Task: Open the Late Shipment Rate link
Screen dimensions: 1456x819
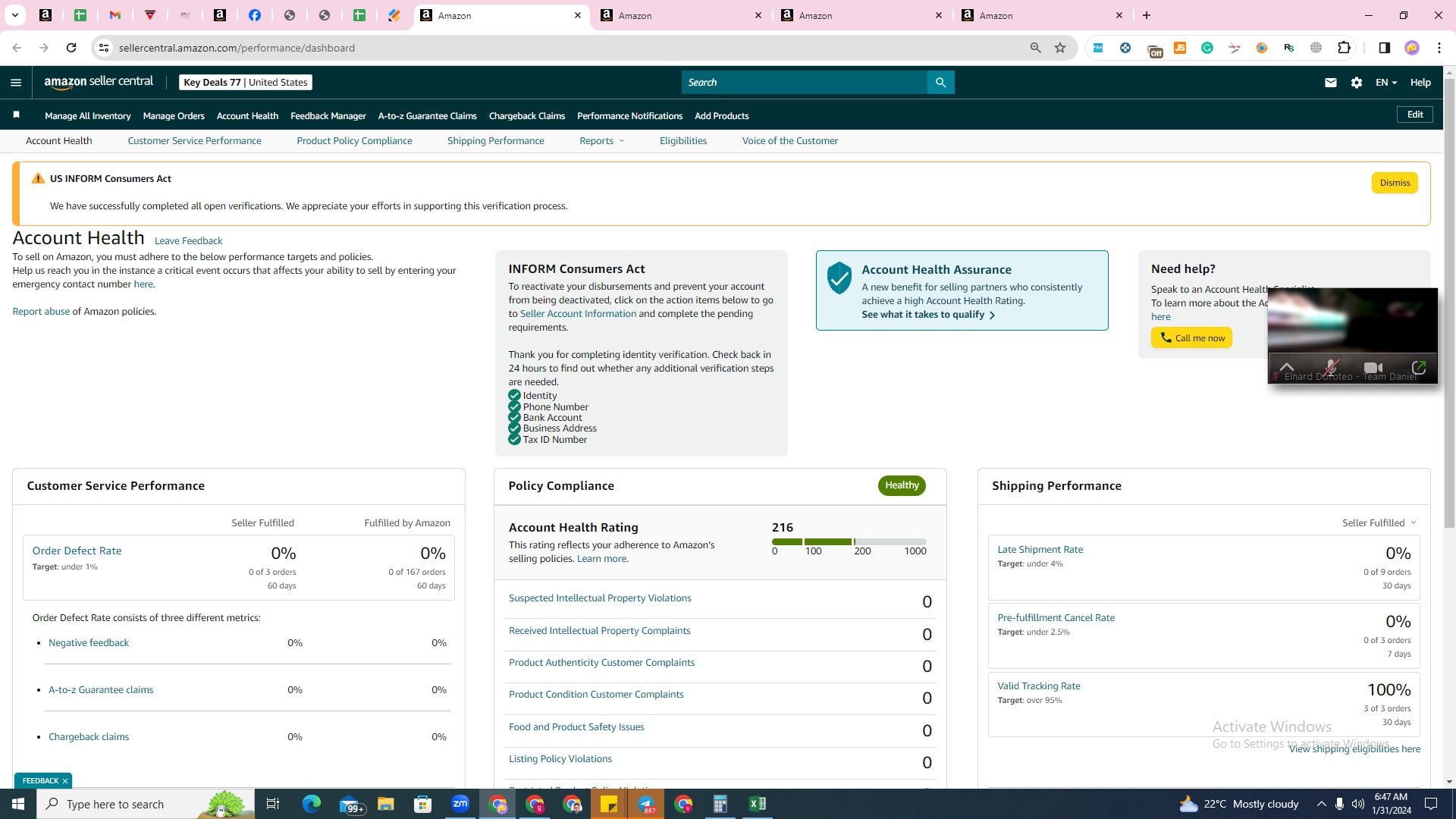Action: (x=1040, y=550)
